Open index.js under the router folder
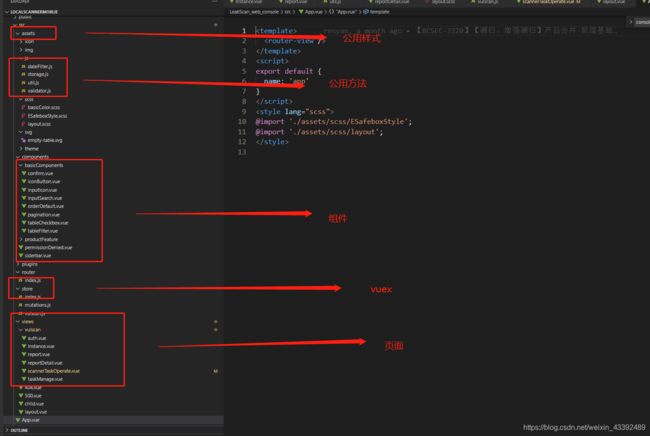 click(32, 281)
